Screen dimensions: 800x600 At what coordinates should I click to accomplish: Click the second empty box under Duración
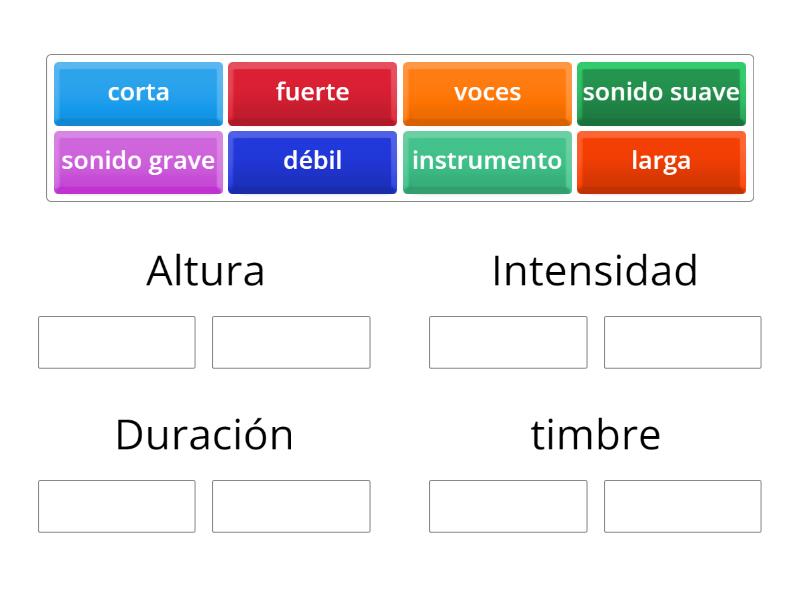[291, 507]
